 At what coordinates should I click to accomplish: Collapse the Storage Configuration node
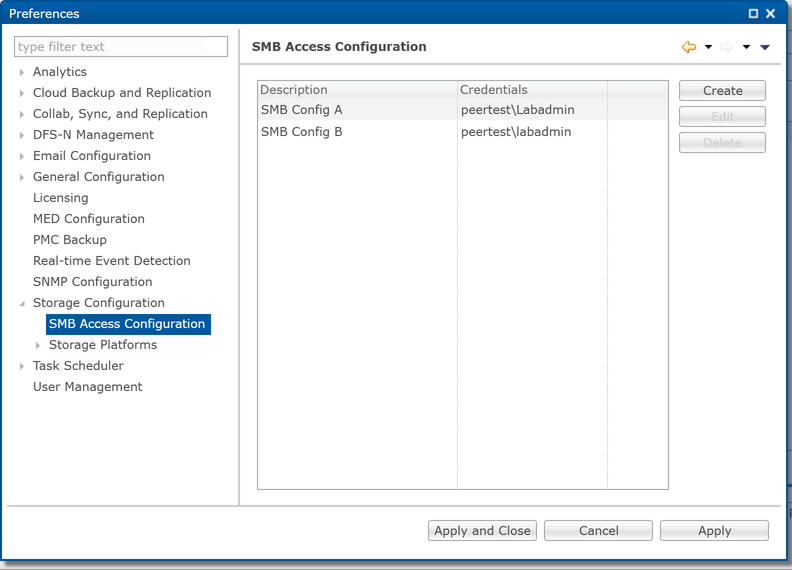(22, 303)
